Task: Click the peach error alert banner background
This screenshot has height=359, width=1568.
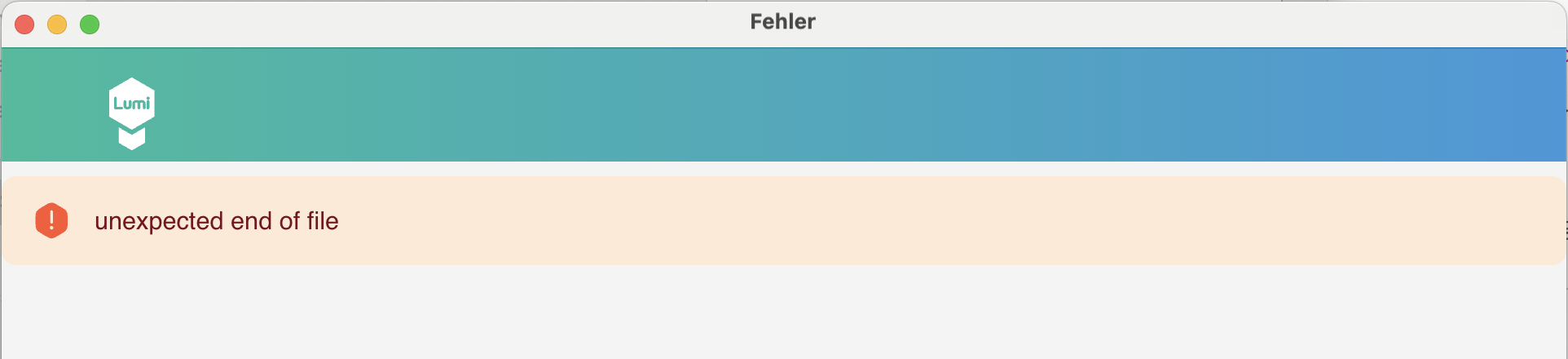Action: tap(815, 221)
